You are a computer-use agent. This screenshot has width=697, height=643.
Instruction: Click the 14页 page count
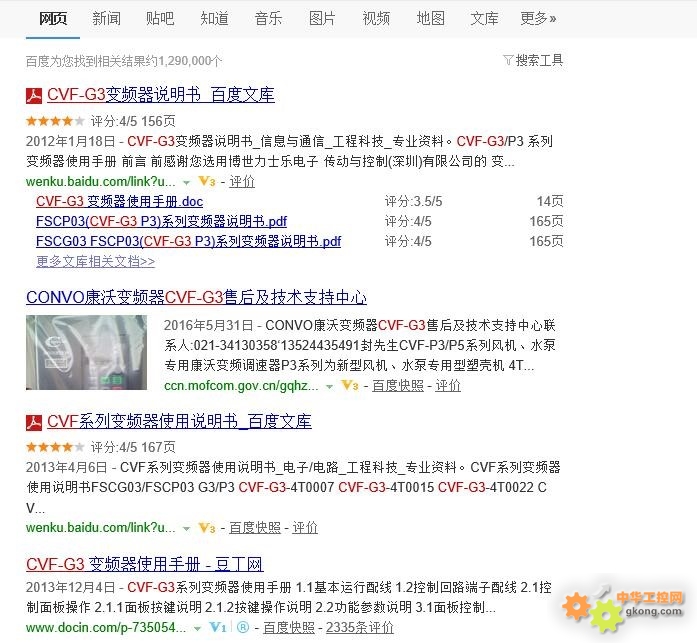[550, 201]
